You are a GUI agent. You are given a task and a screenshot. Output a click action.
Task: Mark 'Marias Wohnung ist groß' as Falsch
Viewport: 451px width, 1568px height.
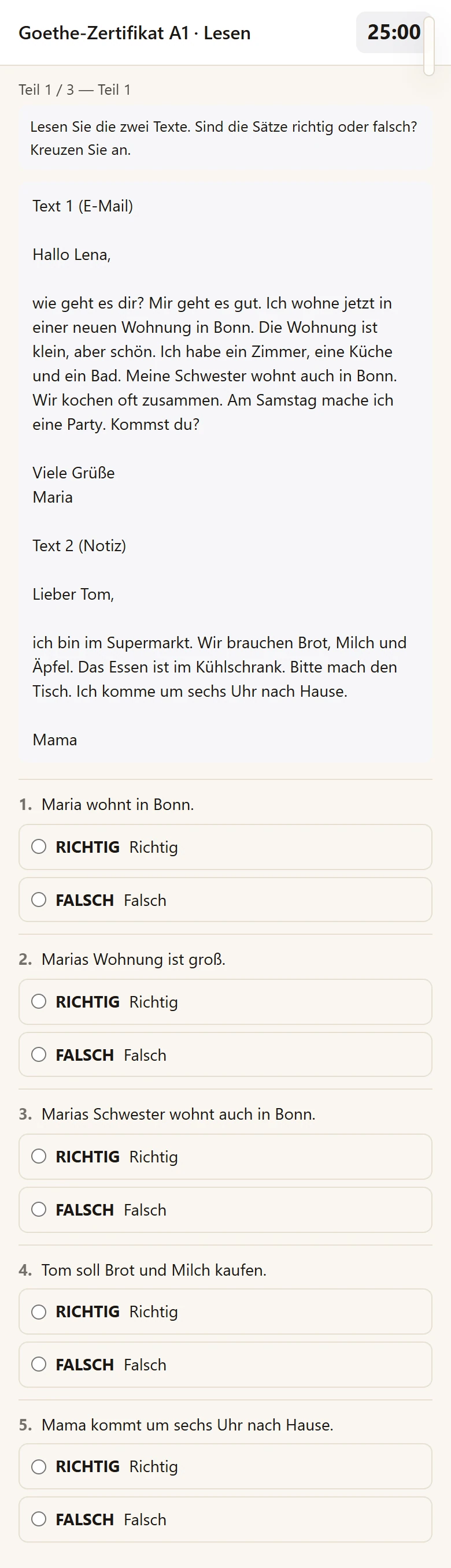coord(225,1054)
